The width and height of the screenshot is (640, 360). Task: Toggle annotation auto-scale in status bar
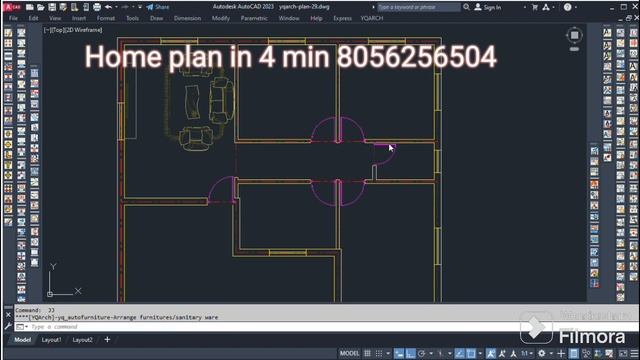(x=502, y=353)
